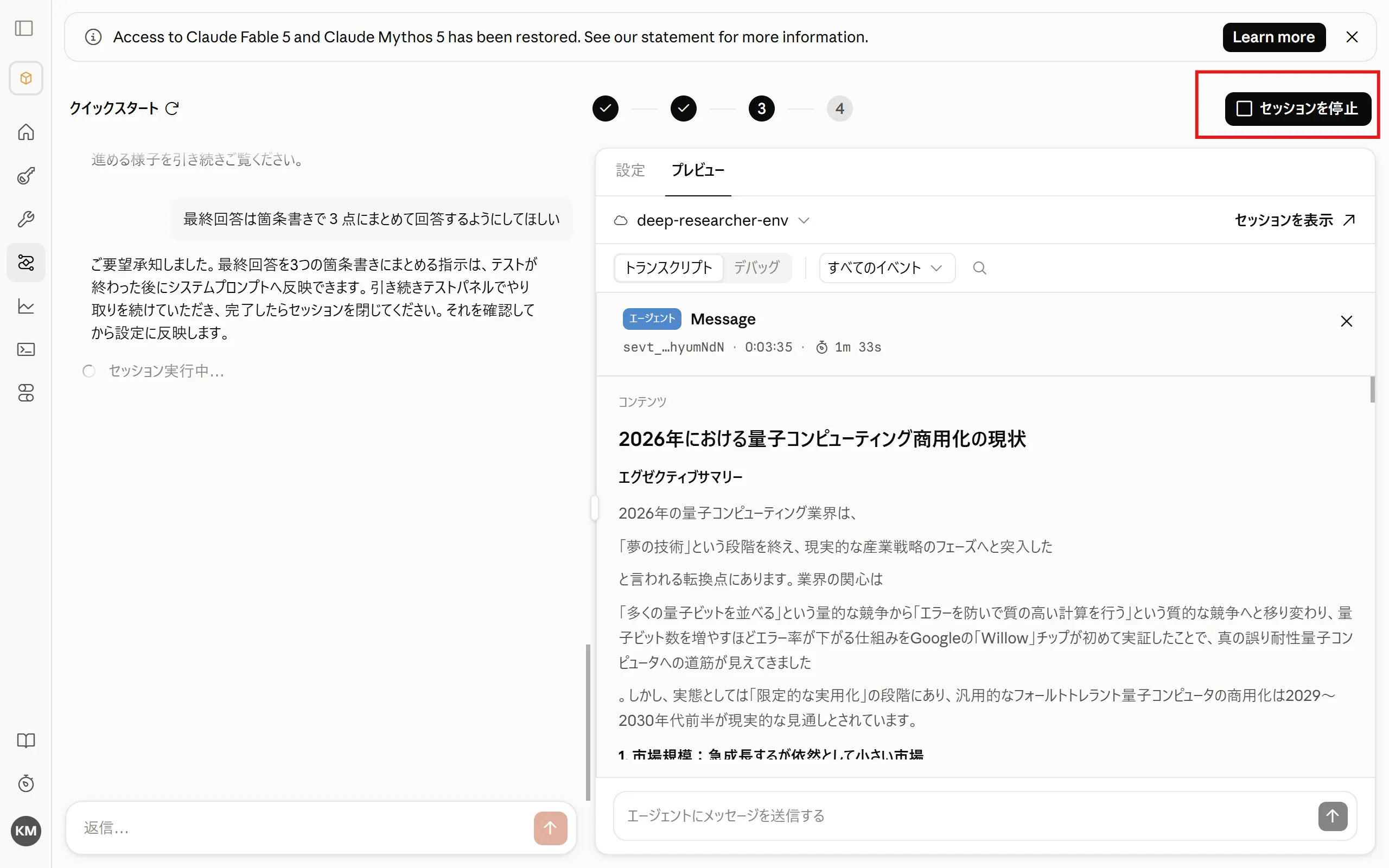Click the cloud icon beside deep-researcher-env

[x=621, y=220]
